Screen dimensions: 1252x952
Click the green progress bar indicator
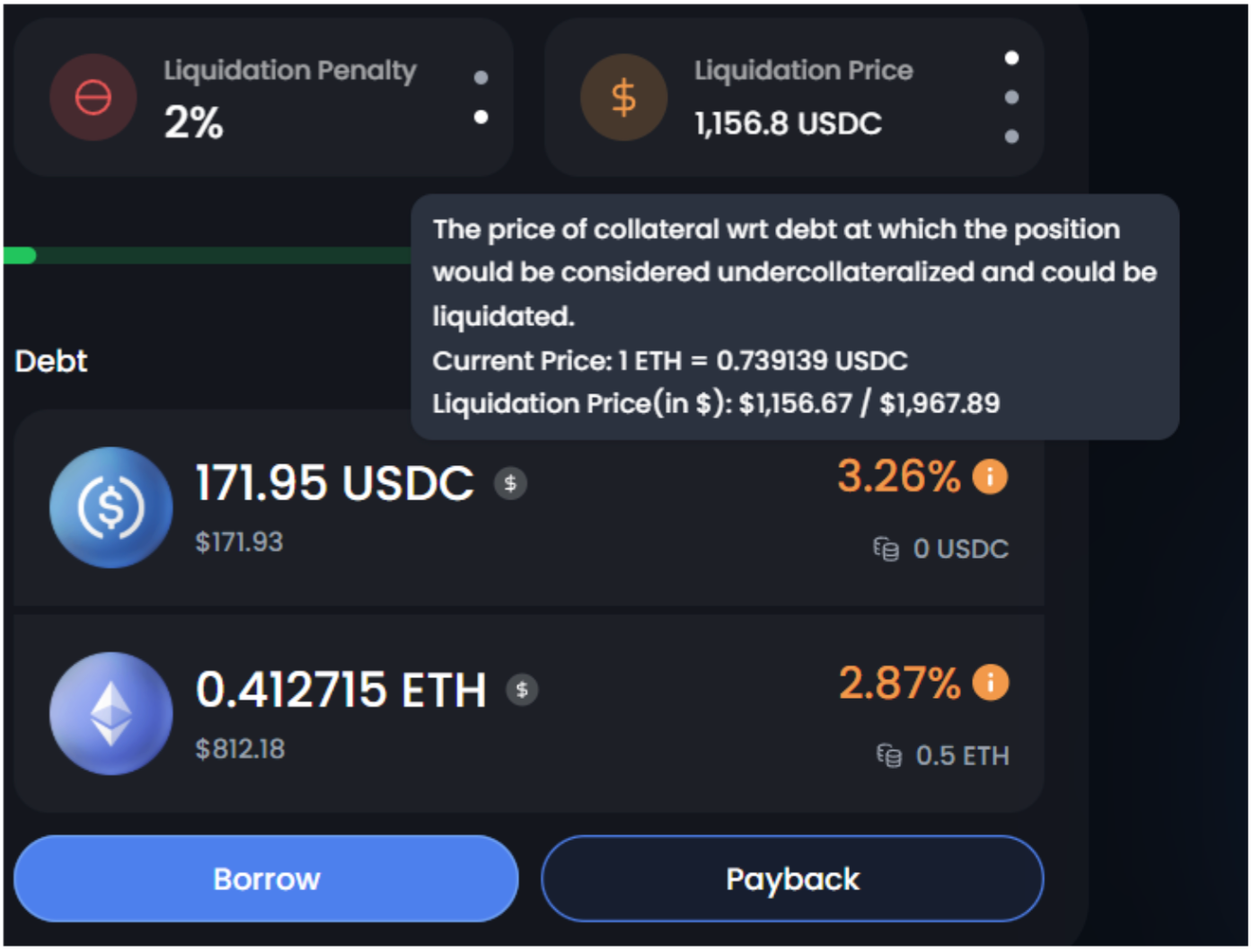[20, 256]
